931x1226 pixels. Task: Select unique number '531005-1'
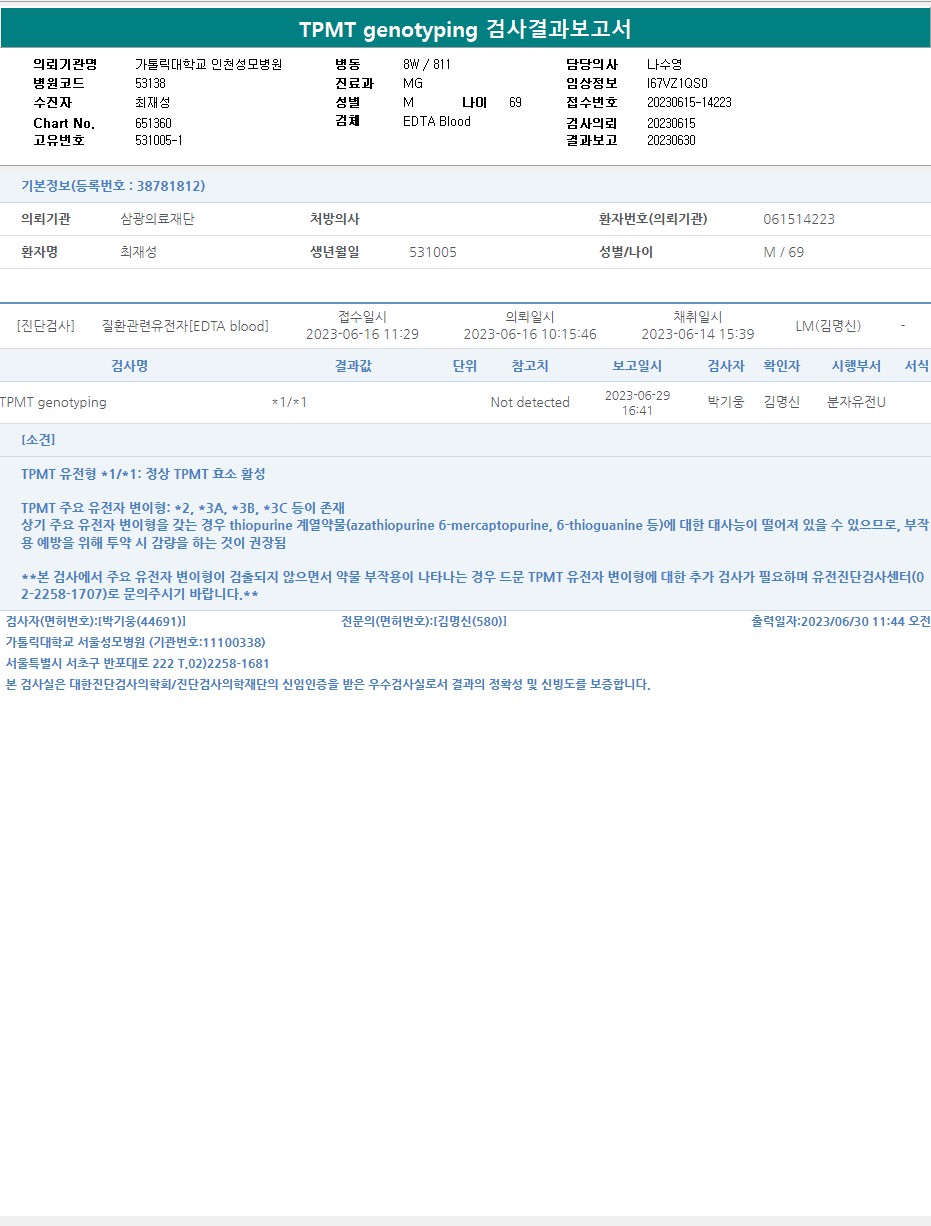pos(159,141)
